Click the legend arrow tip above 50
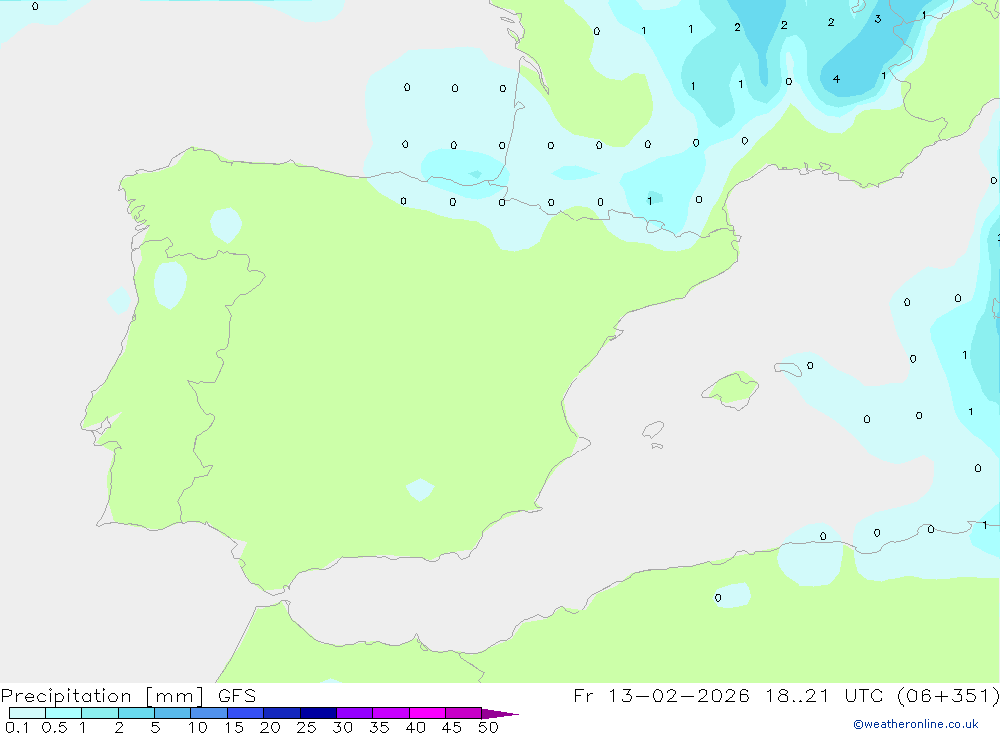1000x733 pixels. click(x=500, y=713)
